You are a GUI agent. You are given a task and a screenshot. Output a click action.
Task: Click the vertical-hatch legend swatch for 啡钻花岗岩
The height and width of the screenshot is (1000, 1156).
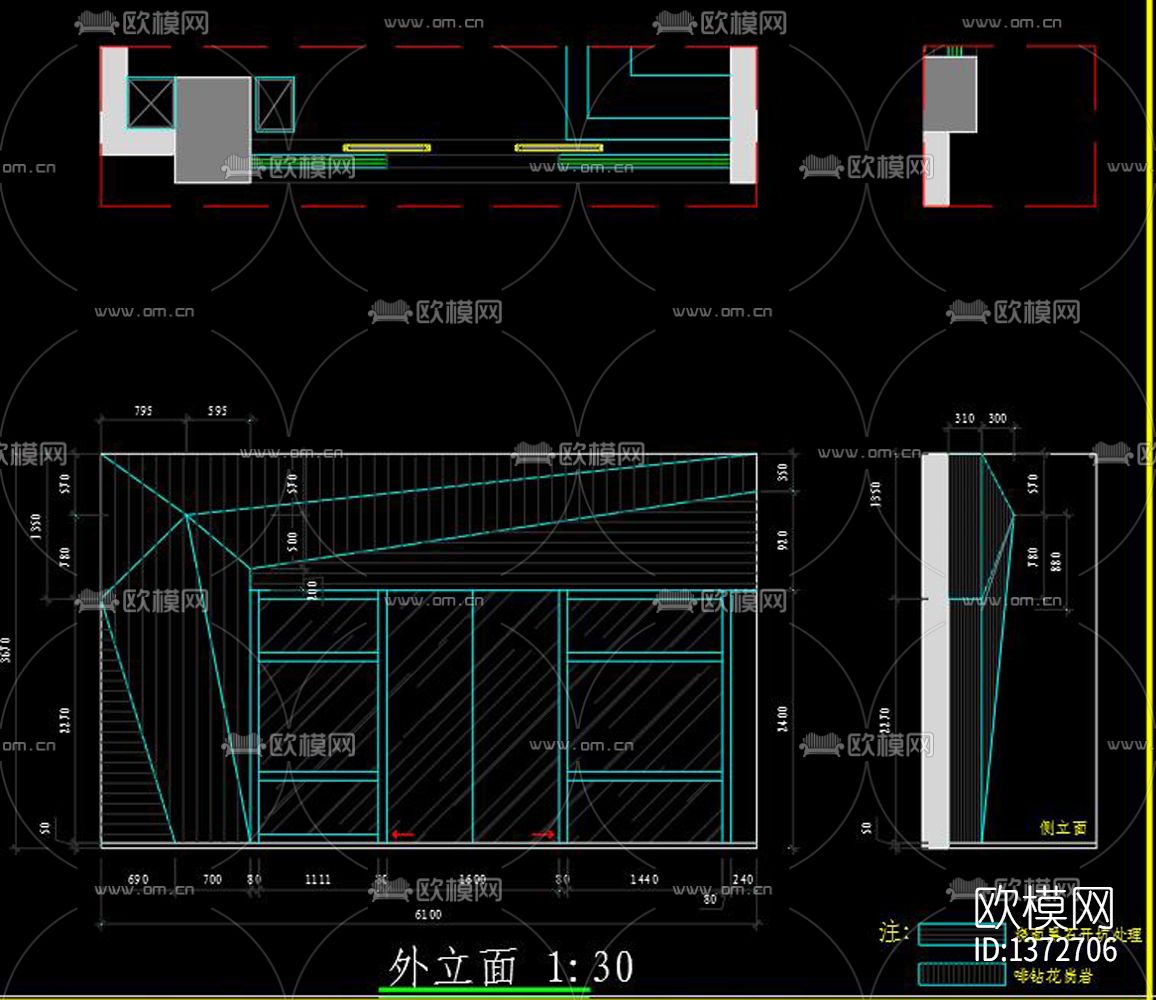pos(961,974)
